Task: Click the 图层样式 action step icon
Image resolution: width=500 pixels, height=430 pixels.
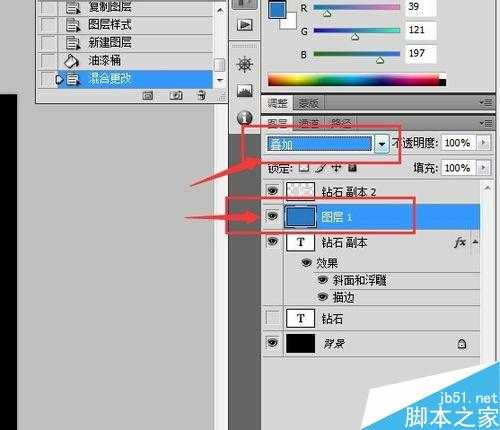Action: coord(72,25)
